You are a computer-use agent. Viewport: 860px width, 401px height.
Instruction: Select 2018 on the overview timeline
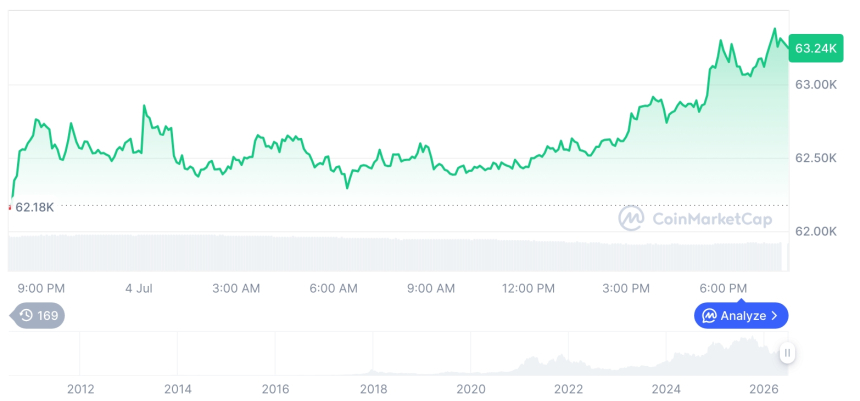coord(373,389)
